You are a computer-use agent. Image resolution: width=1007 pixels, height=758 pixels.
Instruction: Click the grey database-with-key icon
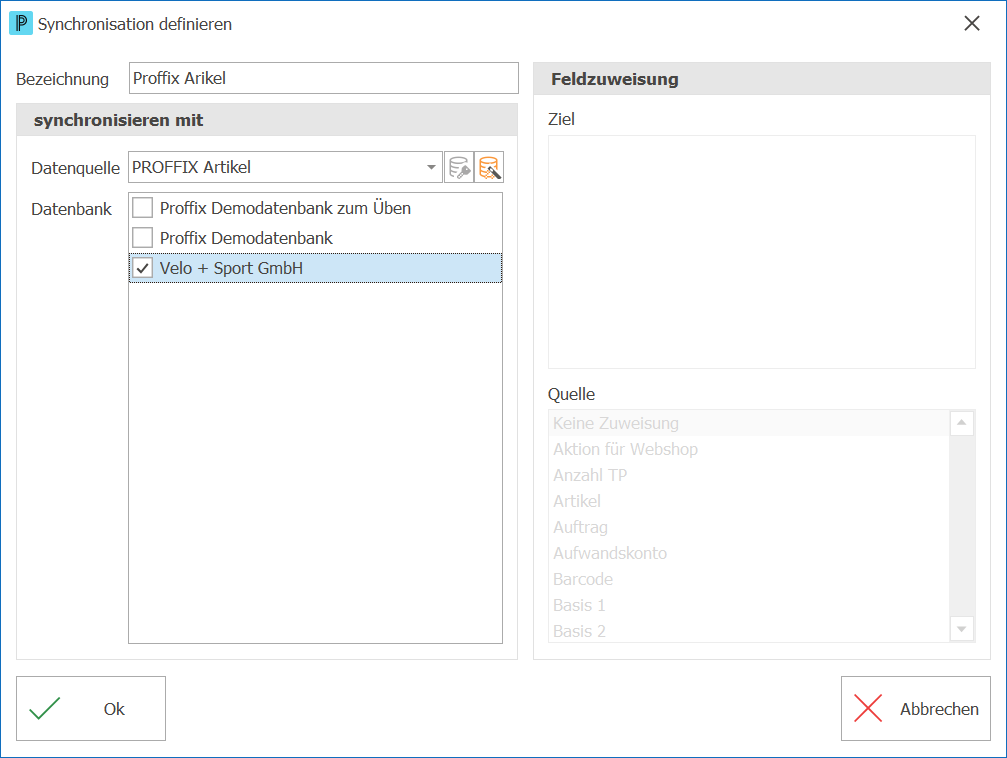[459, 168]
